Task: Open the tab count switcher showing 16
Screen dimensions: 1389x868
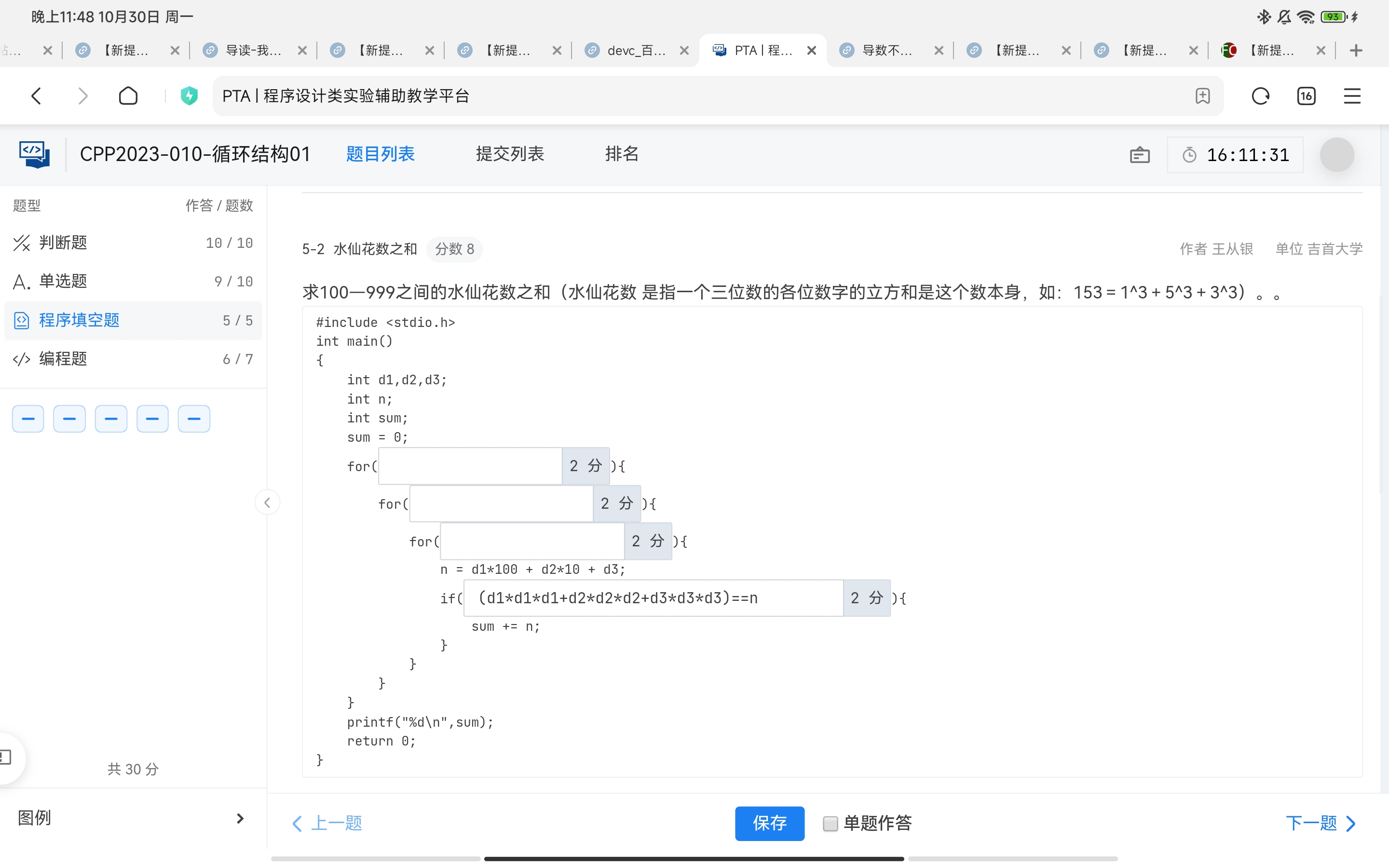Action: pos(1307,96)
